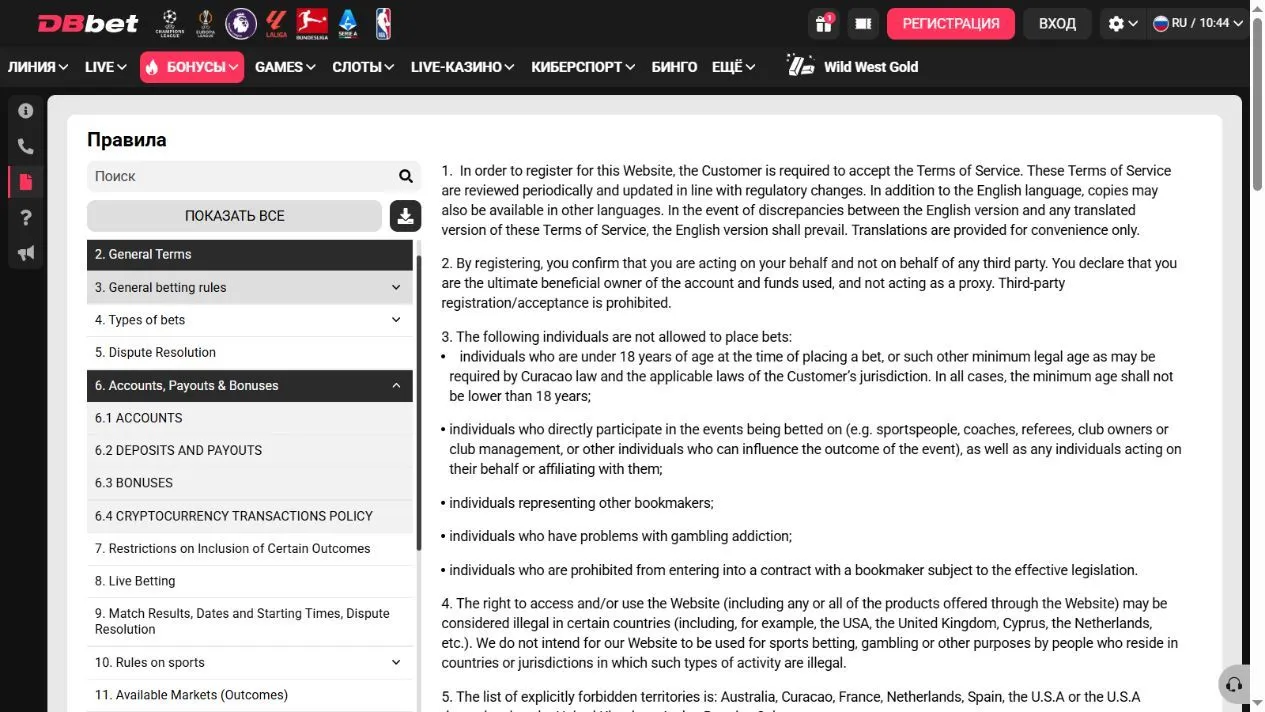Select 2. General Terms section

(x=250, y=254)
